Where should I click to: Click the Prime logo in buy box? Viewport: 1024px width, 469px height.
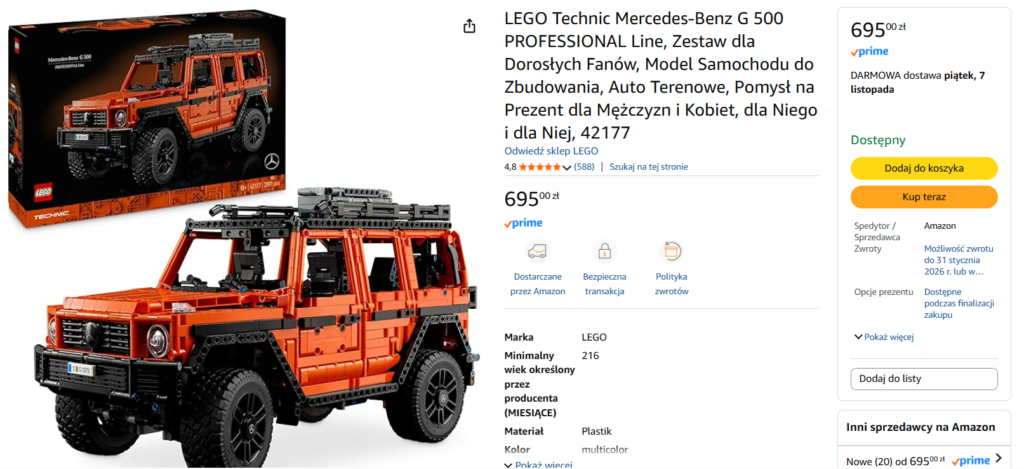pyautogui.click(x=869, y=52)
